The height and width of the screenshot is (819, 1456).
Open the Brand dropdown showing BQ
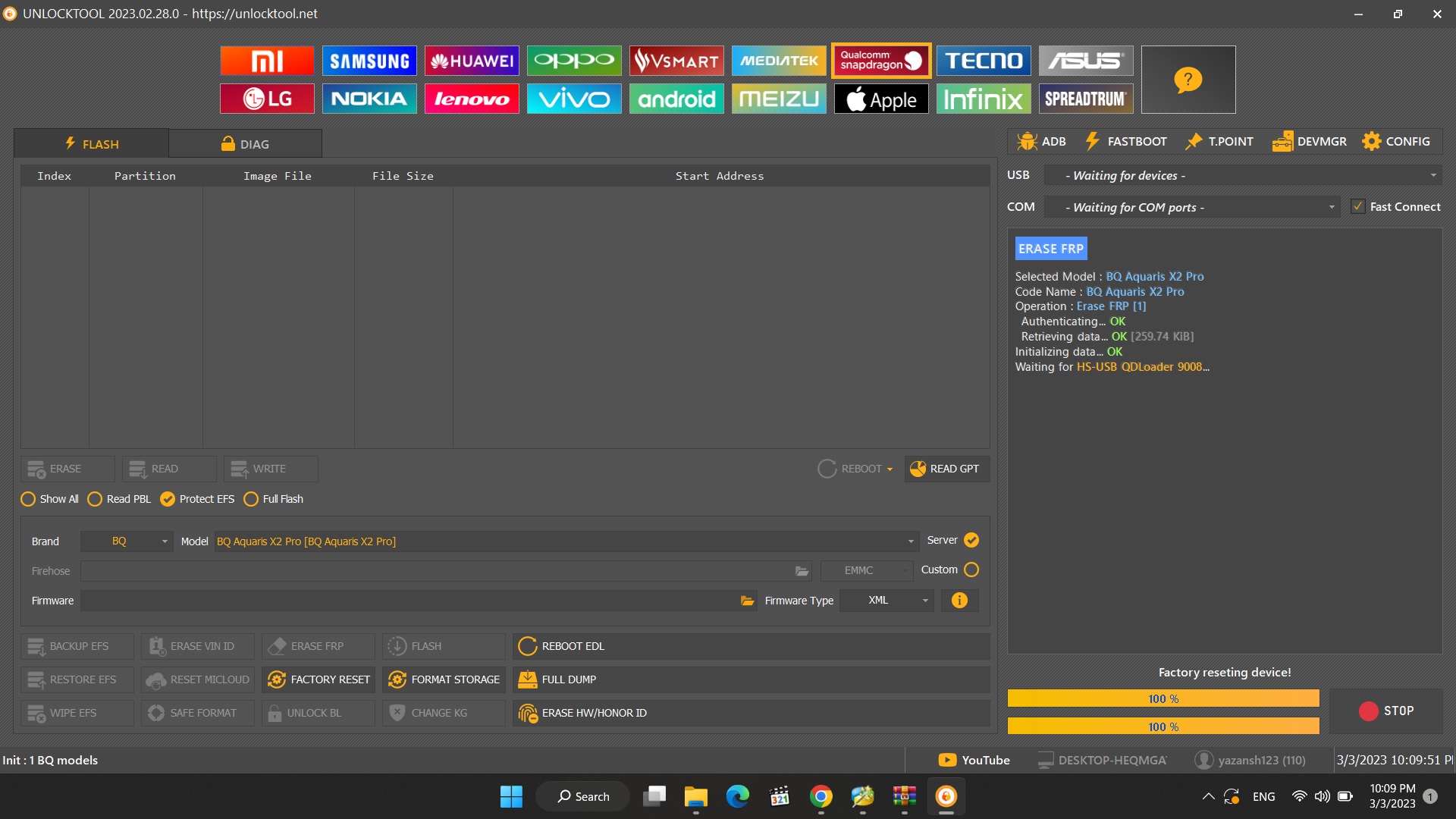pos(127,541)
